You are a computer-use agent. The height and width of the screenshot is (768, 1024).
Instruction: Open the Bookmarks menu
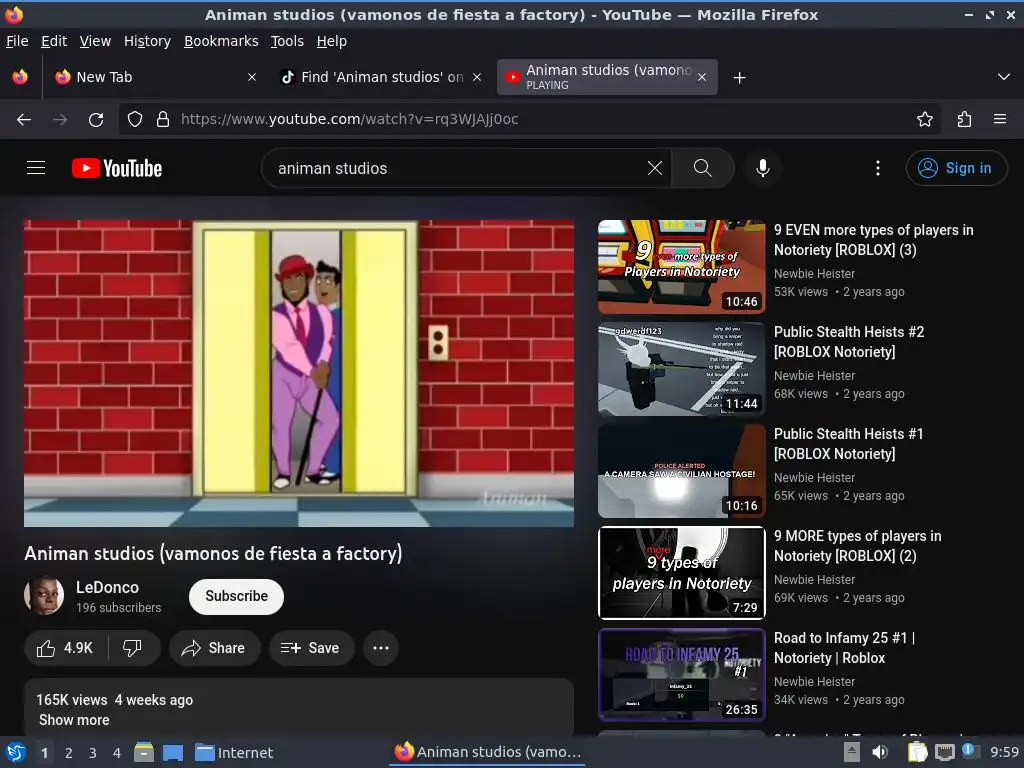[x=221, y=41]
